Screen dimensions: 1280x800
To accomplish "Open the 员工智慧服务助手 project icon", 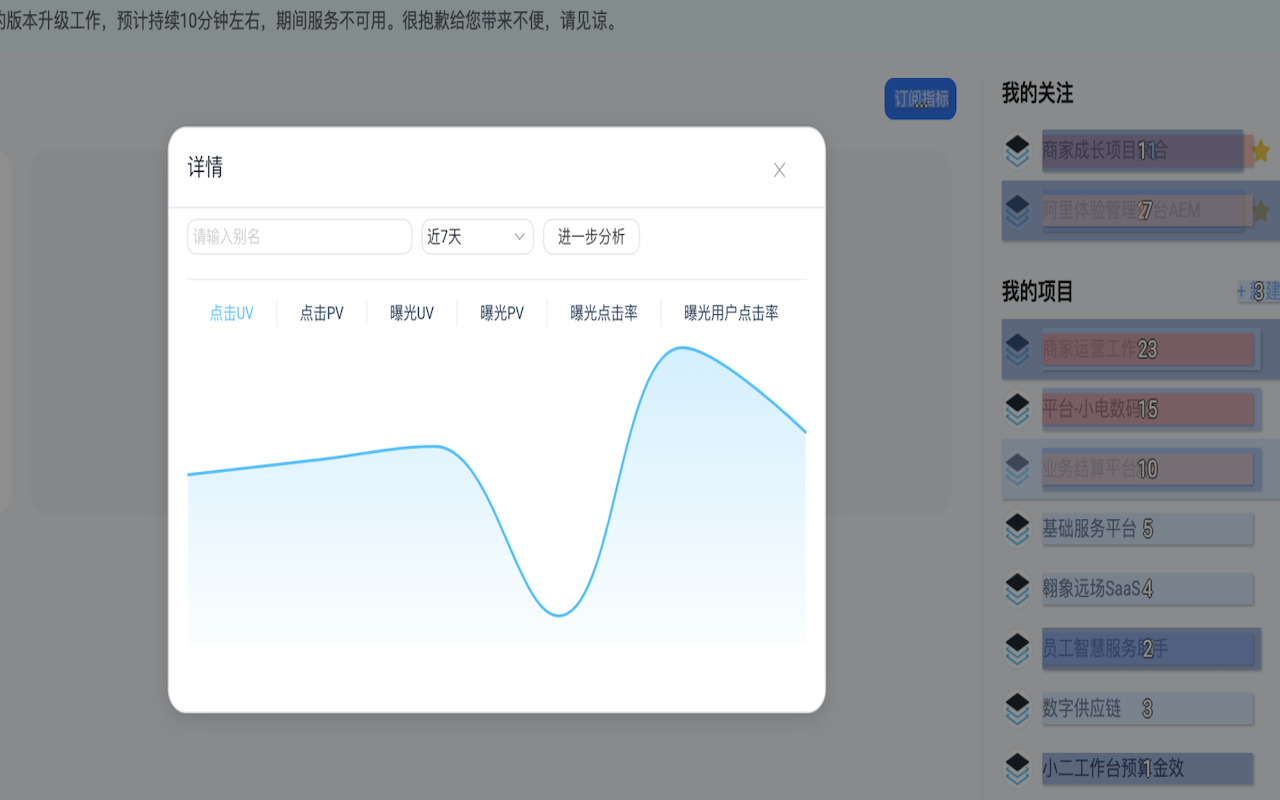I will click(1017, 649).
